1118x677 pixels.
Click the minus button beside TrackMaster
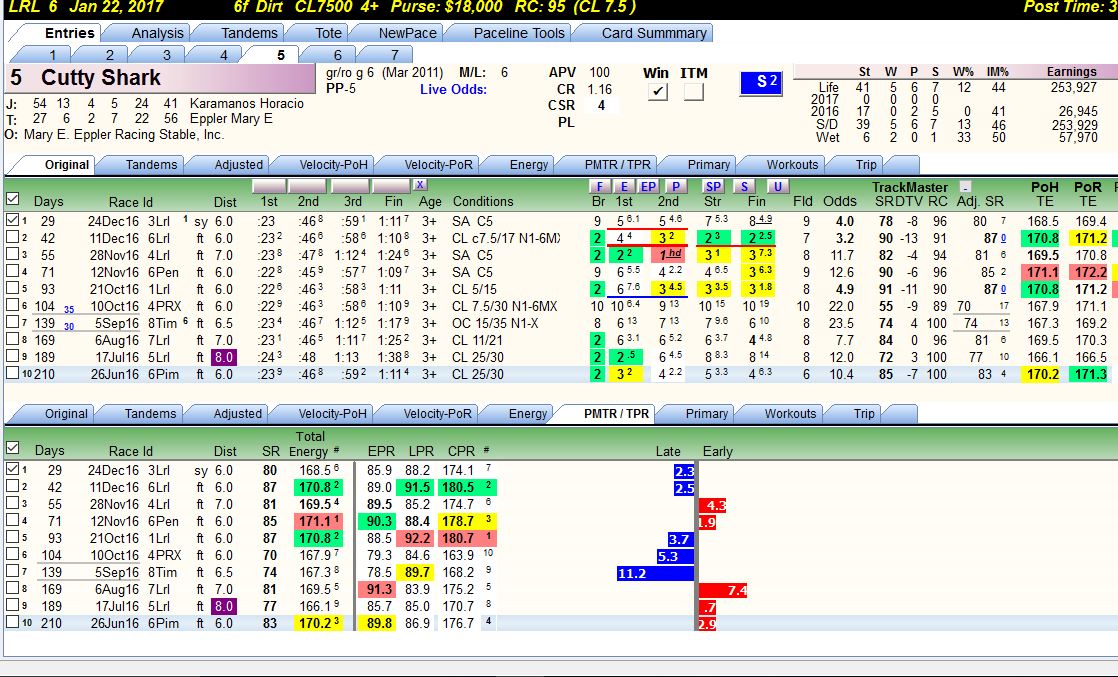tap(965, 187)
